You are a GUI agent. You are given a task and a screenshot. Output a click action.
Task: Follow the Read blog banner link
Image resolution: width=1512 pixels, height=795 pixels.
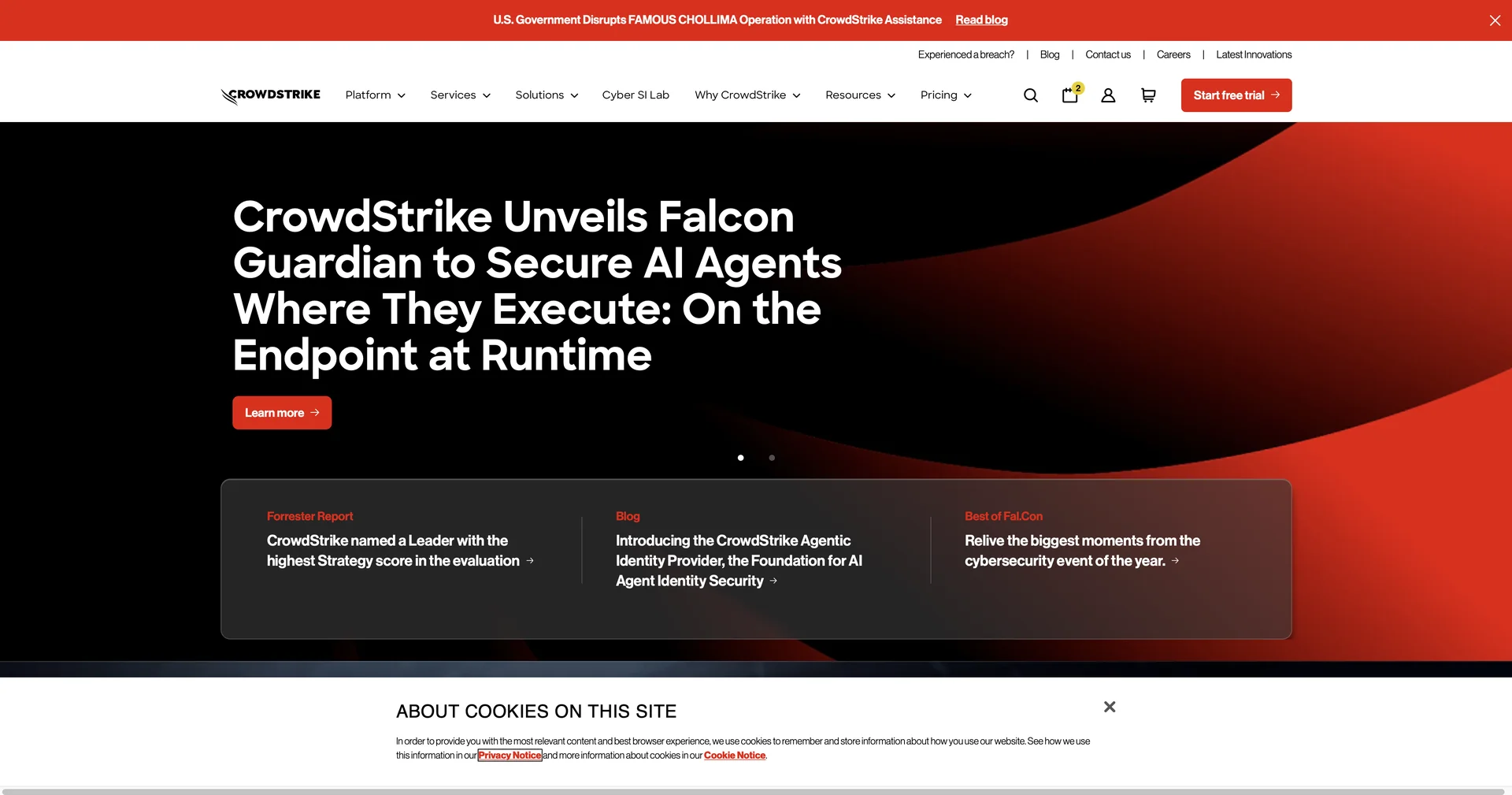(981, 20)
